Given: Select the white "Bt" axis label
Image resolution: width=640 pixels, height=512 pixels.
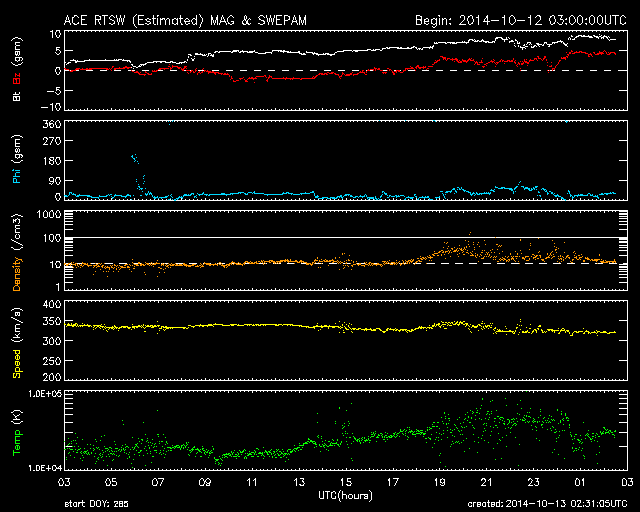Looking at the screenshot, I should point(17,96).
